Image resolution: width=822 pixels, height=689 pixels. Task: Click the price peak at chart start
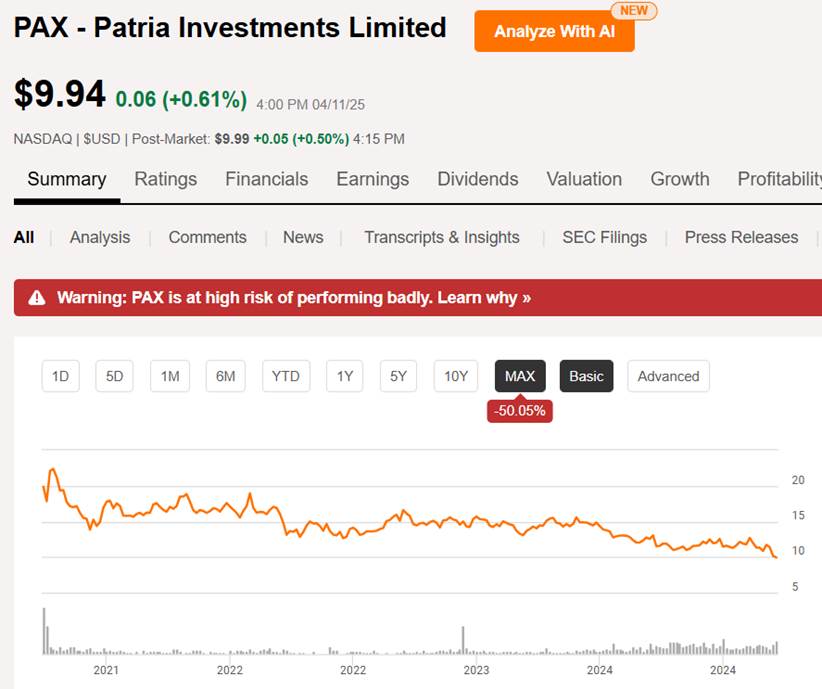pyautogui.click(x=52, y=470)
